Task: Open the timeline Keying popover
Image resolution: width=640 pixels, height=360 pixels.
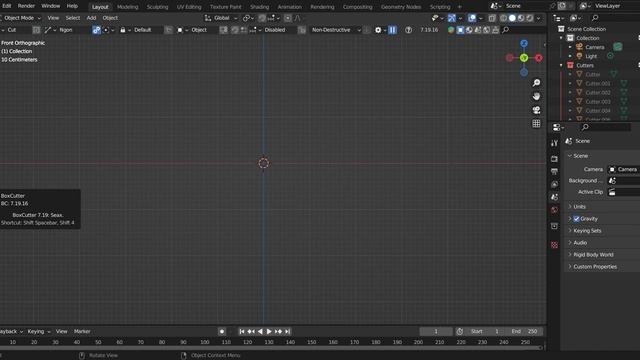Action: tap(39, 331)
